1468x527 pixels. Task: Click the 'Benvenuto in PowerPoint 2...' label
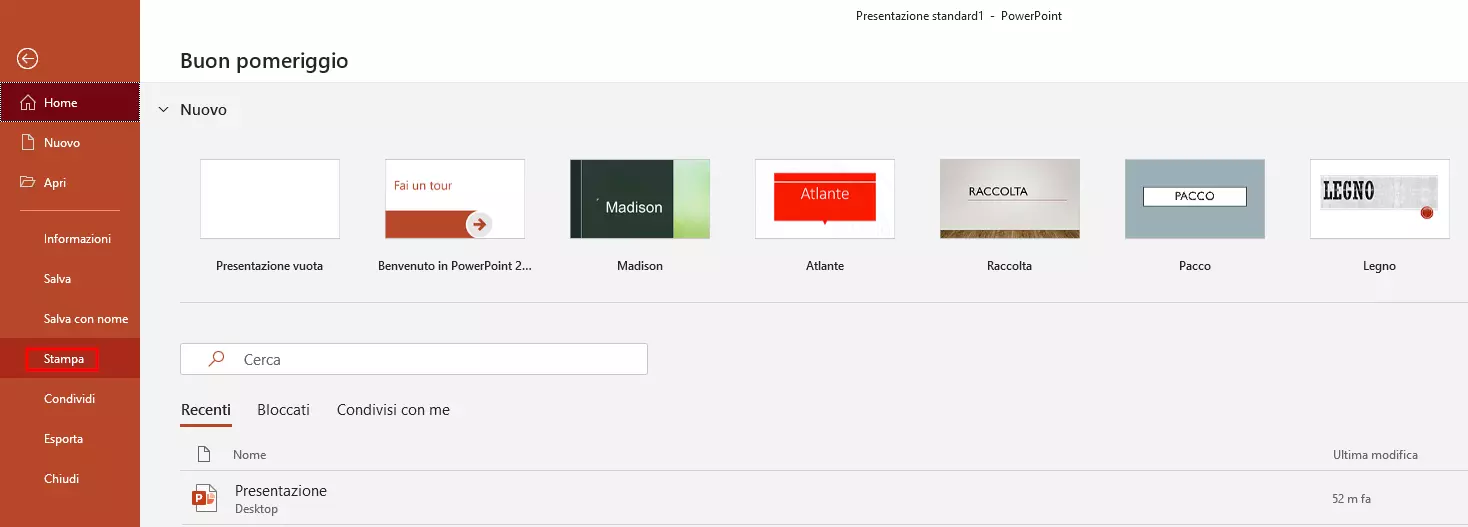pos(455,266)
